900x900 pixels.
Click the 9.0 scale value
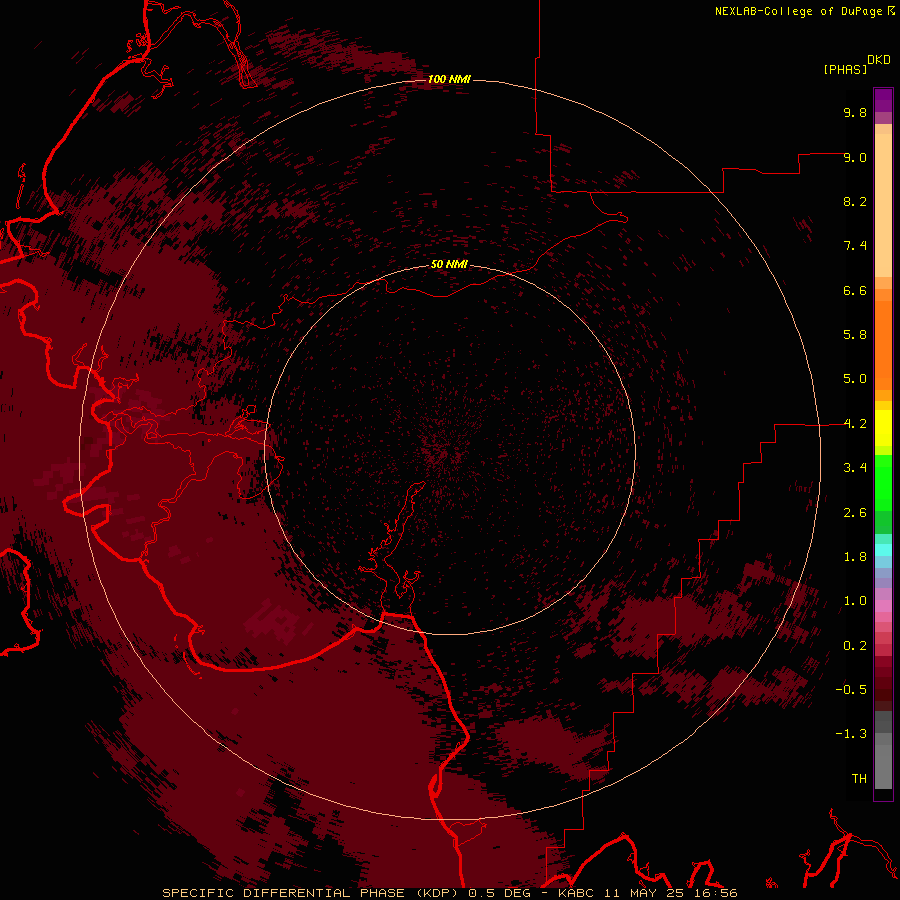tap(855, 158)
